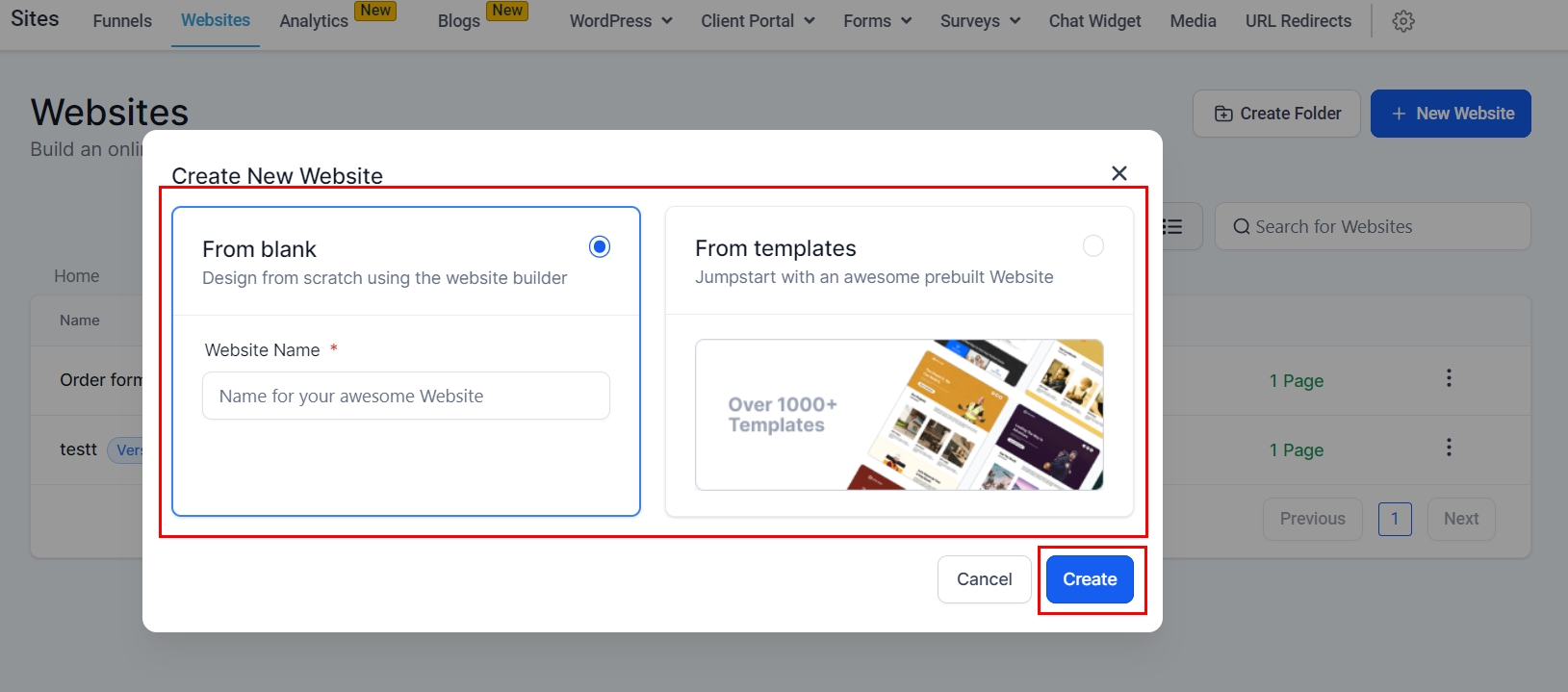Image resolution: width=1568 pixels, height=692 pixels.
Task: Click the Over 1000+ Templates preview image
Action: click(x=899, y=415)
